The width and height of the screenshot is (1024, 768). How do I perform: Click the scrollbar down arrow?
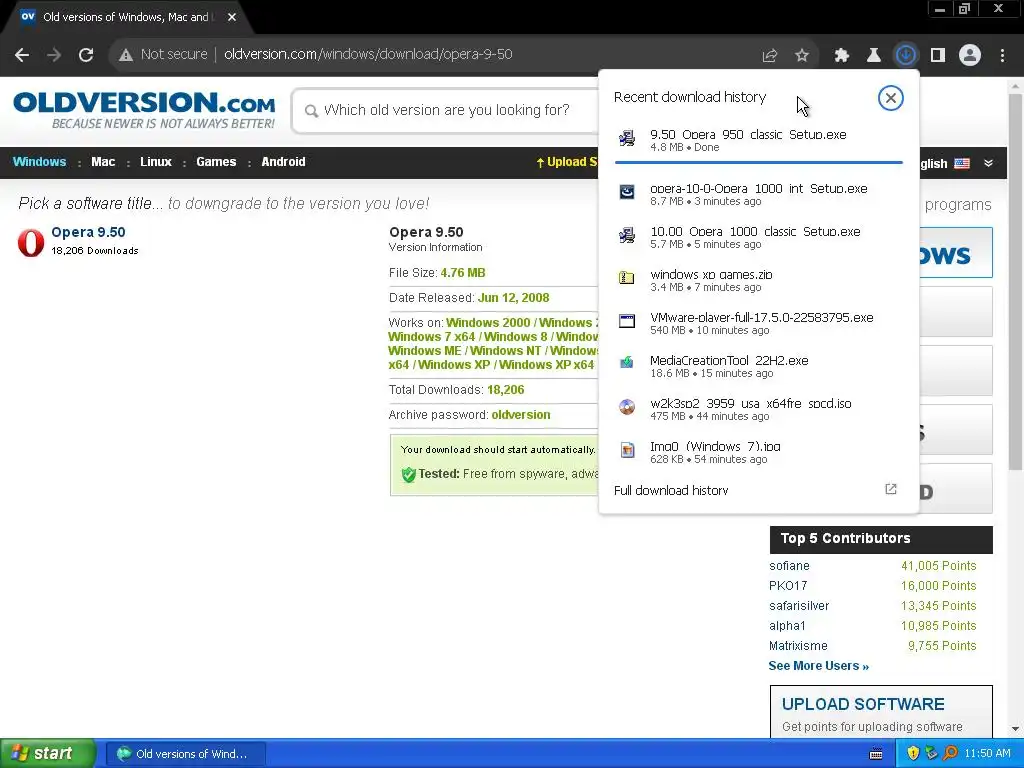[1015, 729]
